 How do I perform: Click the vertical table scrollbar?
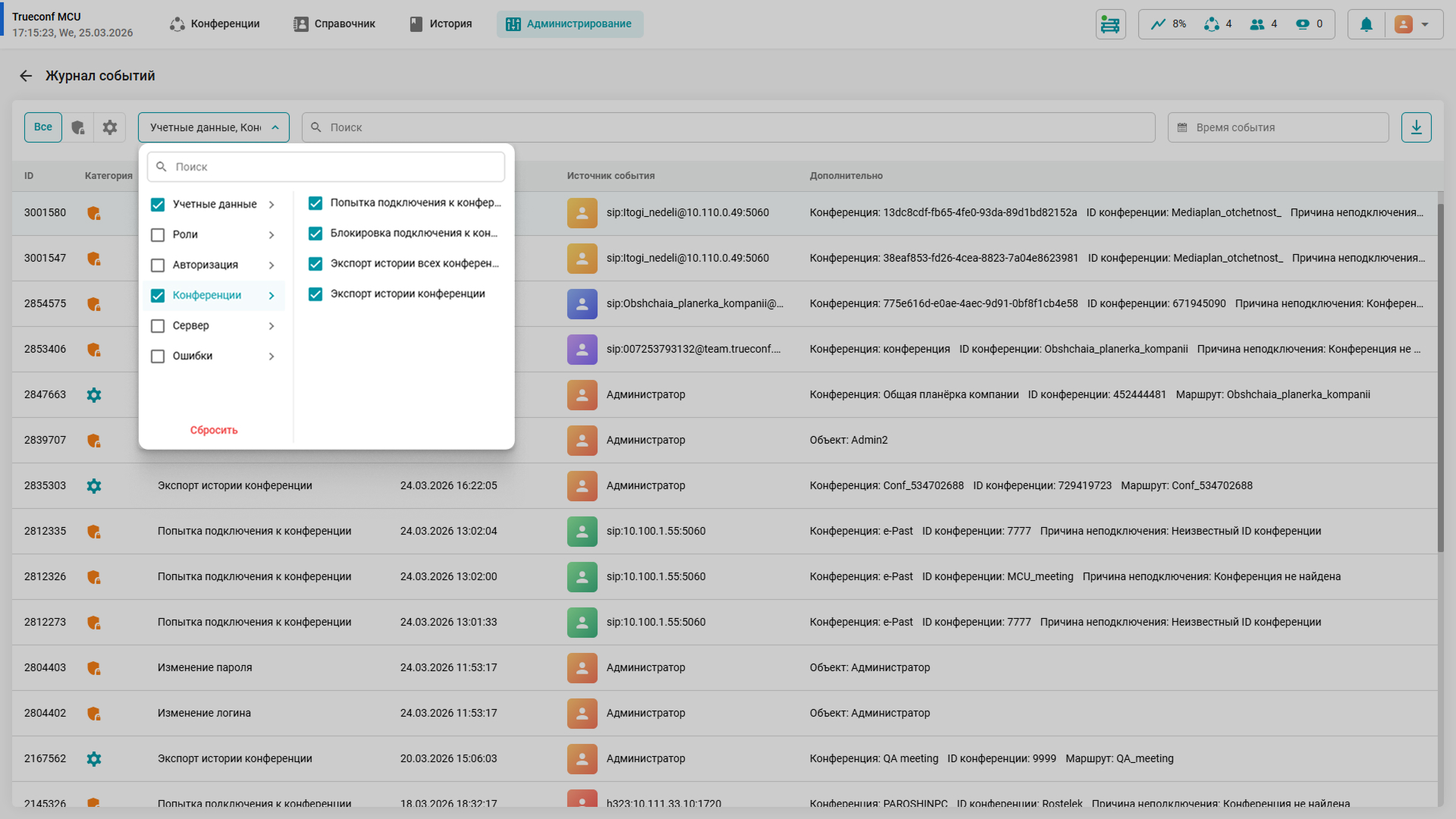[1440, 378]
